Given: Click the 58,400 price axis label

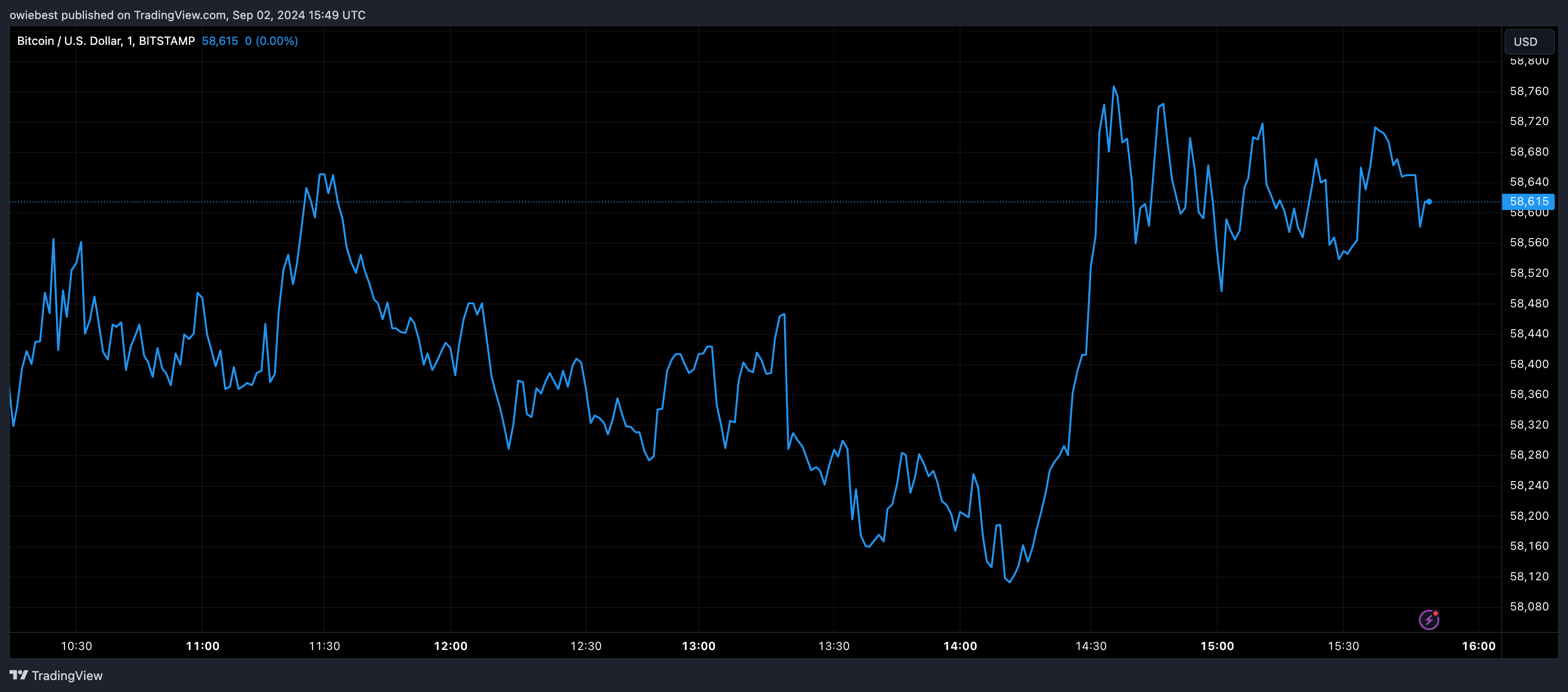Looking at the screenshot, I should point(1529,364).
